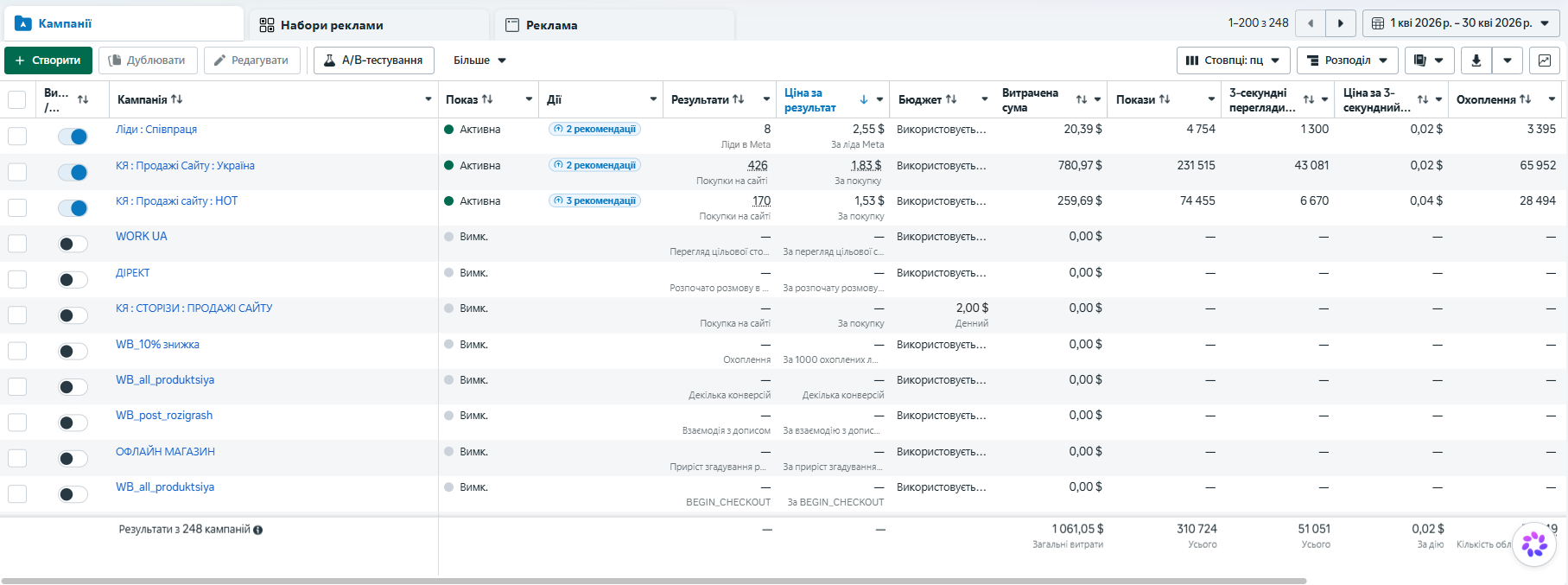Tick the select-all campaigns checkbox
Viewport: 1568px width, 585px height.
17,99
